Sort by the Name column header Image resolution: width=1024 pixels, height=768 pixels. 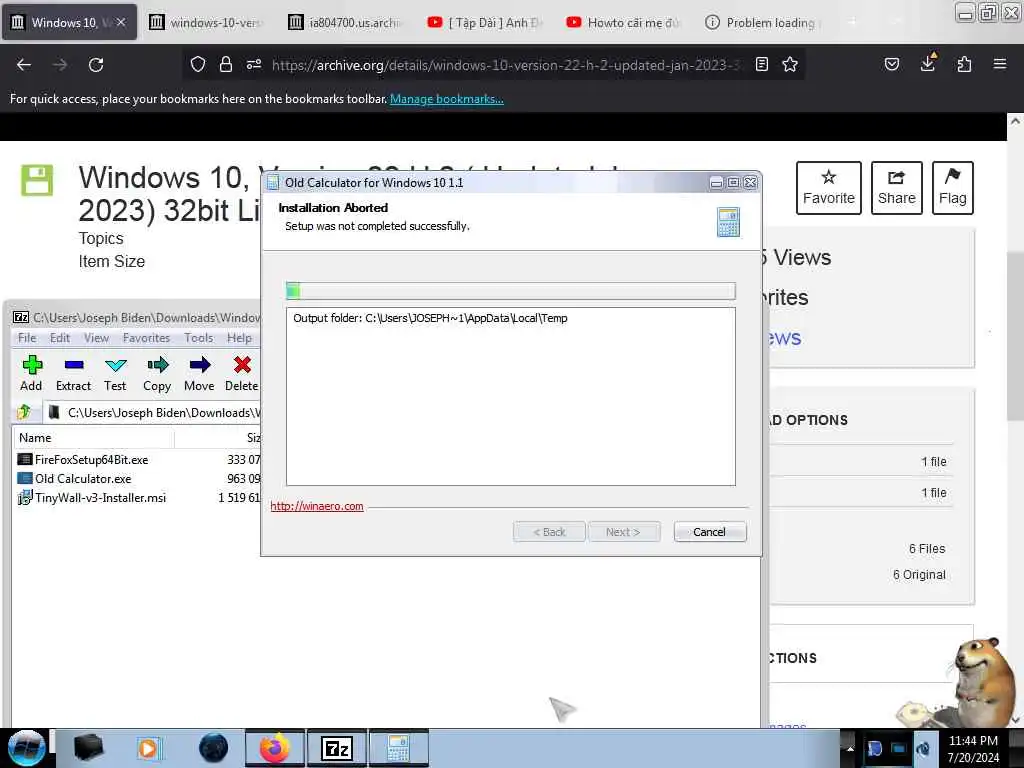point(93,438)
